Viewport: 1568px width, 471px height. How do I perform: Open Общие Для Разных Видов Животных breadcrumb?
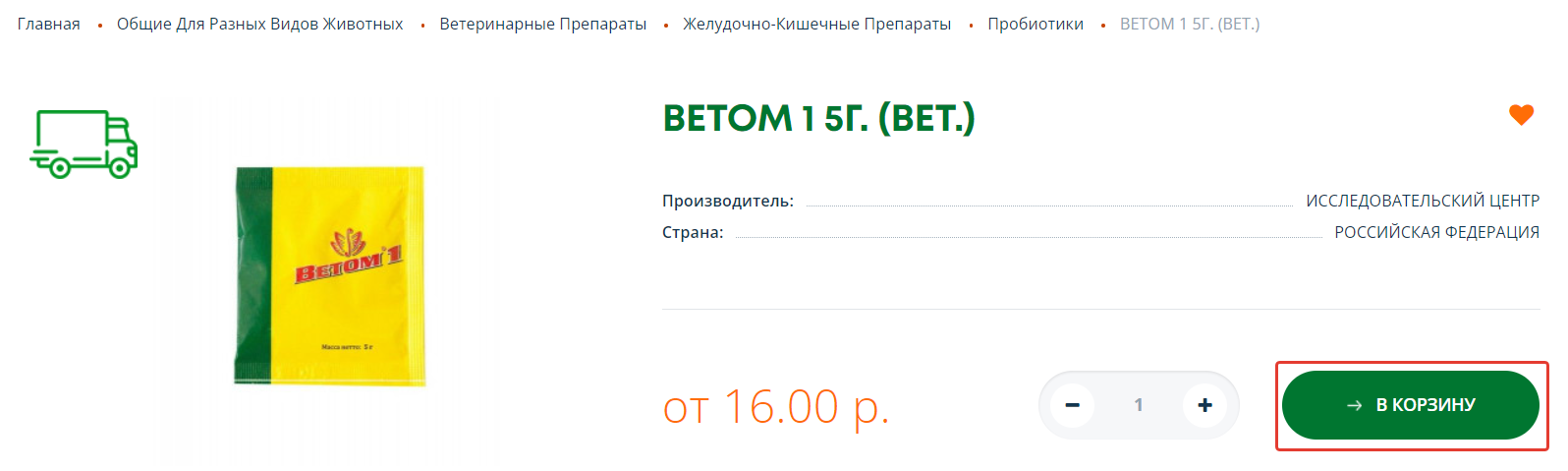tap(259, 25)
